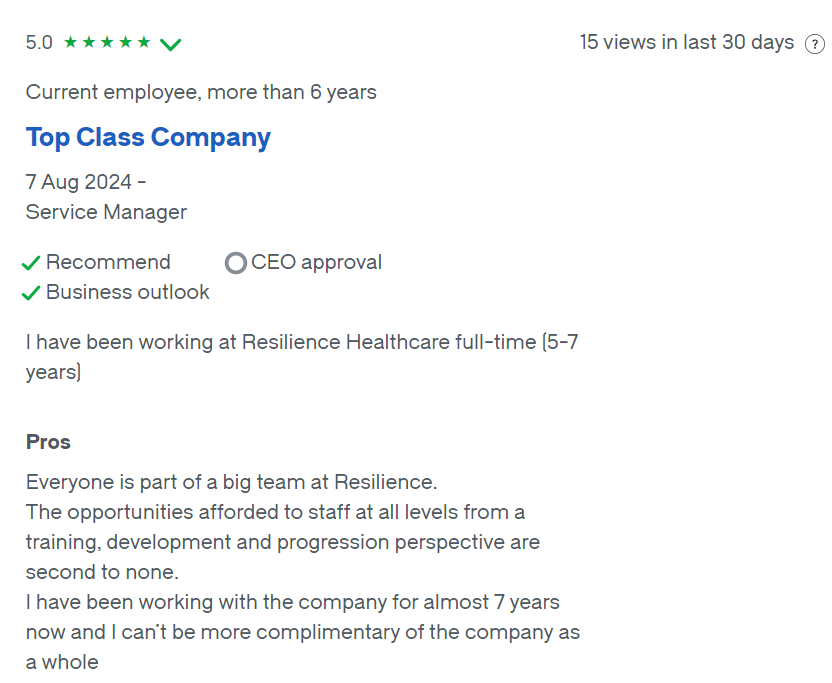Click the 5.0 rating score
The width and height of the screenshot is (832, 683).
[x=39, y=43]
